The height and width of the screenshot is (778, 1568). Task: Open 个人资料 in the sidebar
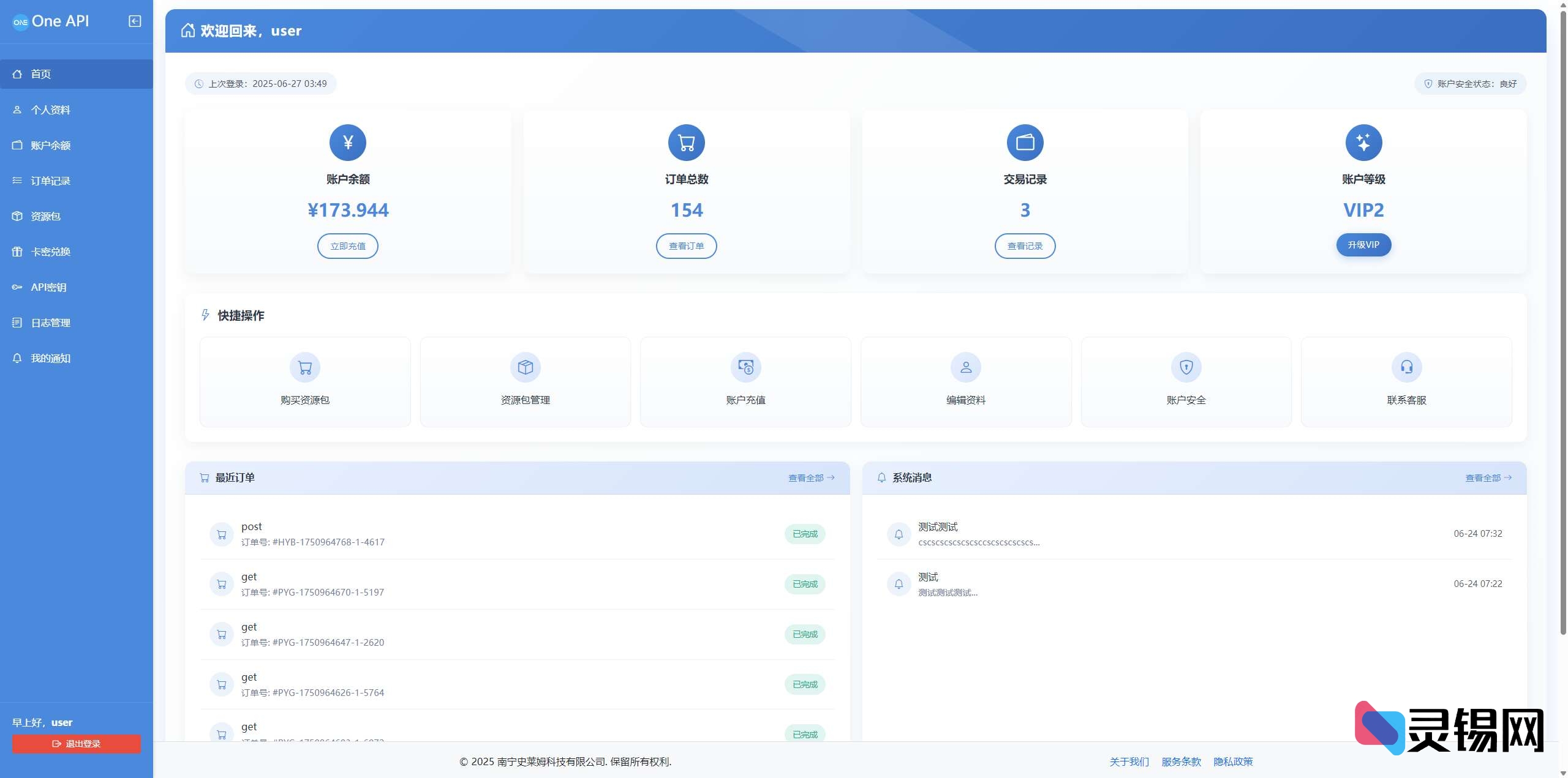pyautogui.click(x=51, y=110)
